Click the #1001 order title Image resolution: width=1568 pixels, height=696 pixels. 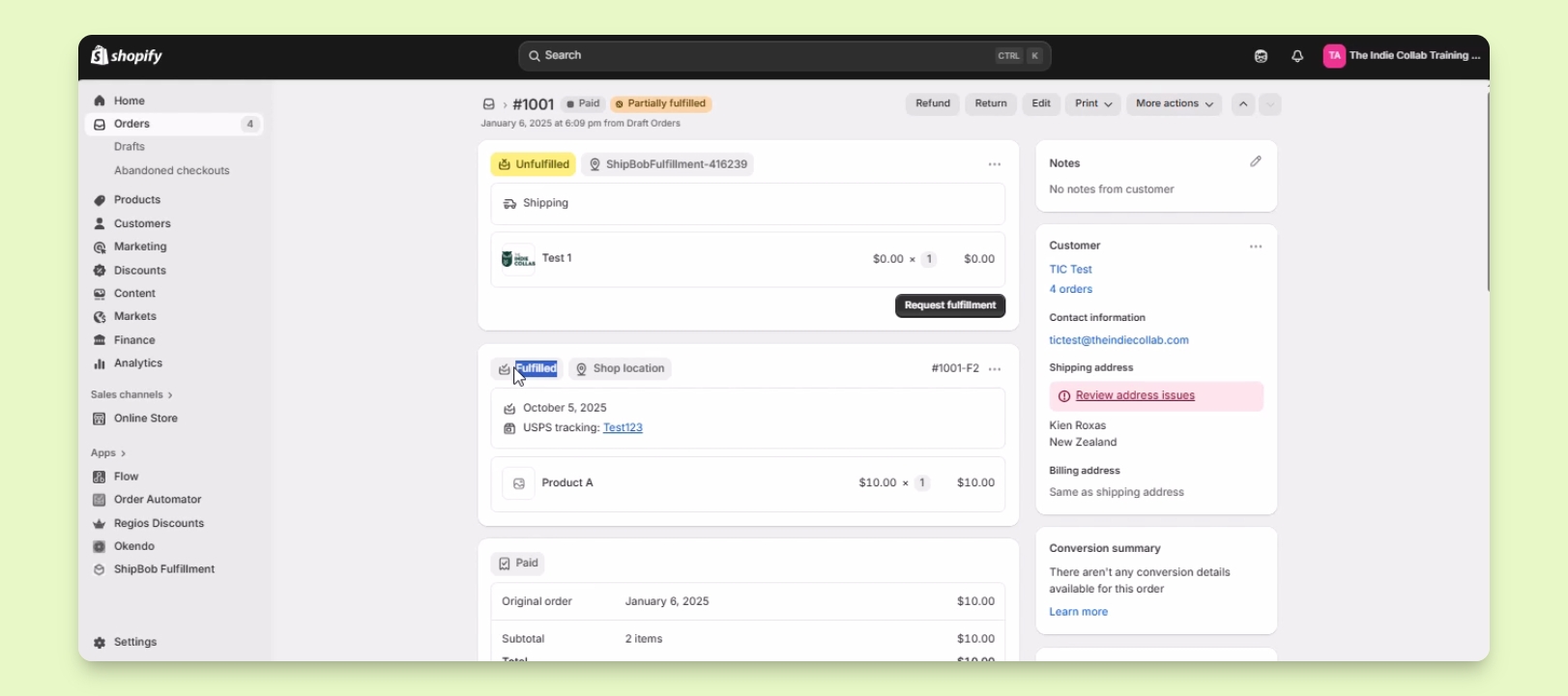pyautogui.click(x=534, y=104)
